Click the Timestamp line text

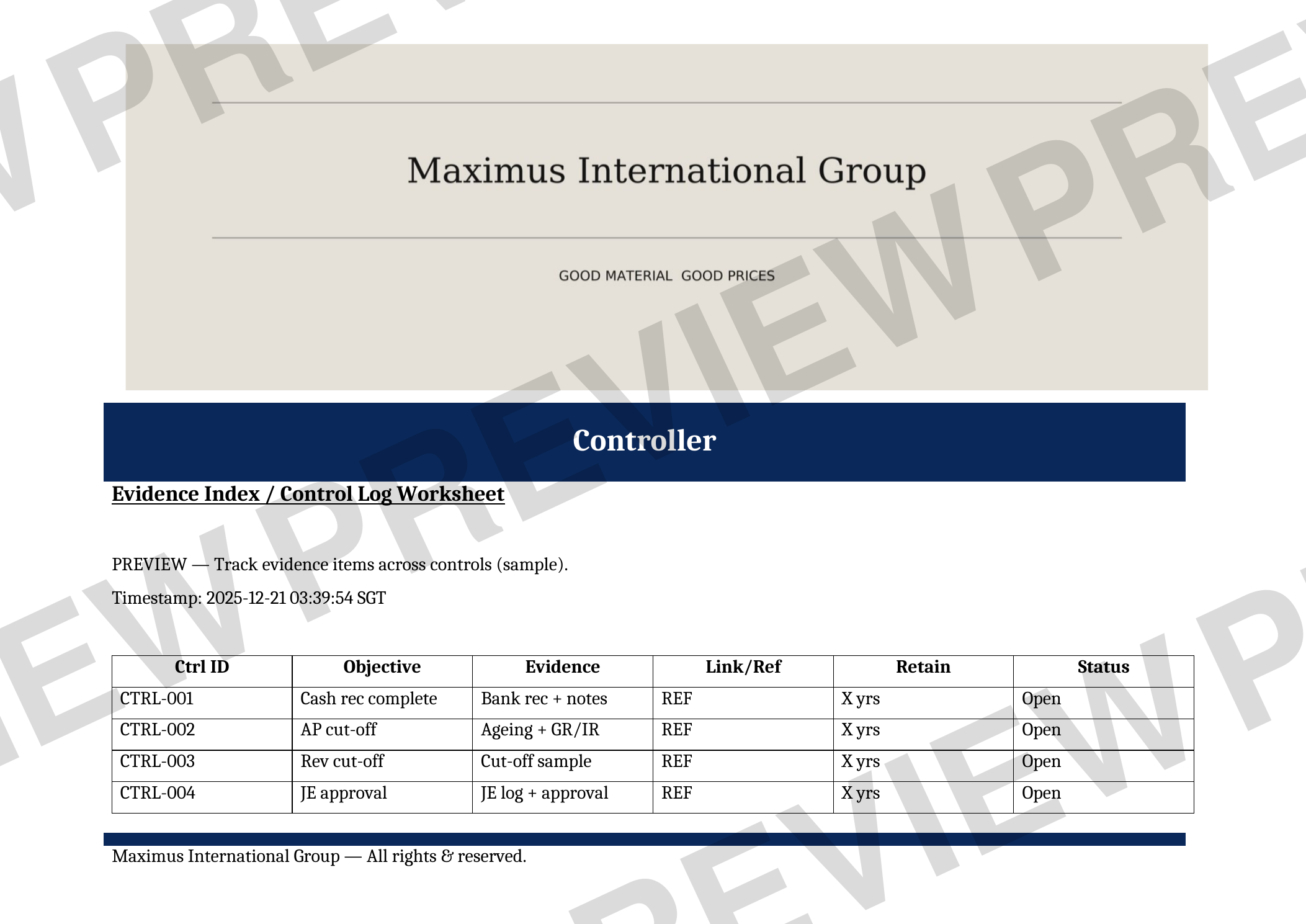249,598
